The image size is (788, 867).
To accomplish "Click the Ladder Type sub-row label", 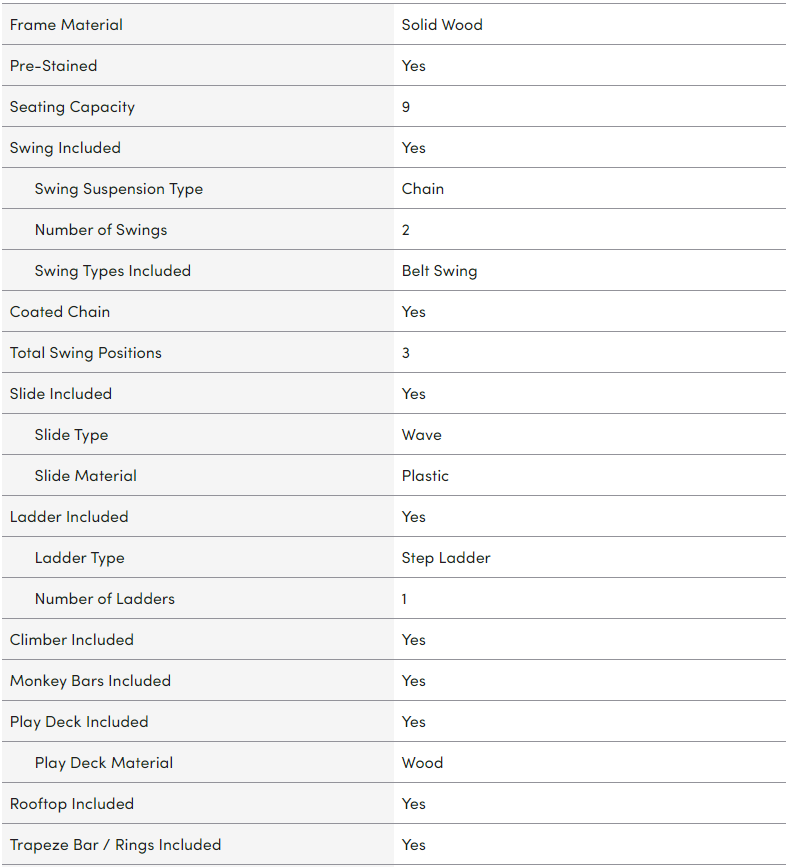I will click(x=80, y=558).
